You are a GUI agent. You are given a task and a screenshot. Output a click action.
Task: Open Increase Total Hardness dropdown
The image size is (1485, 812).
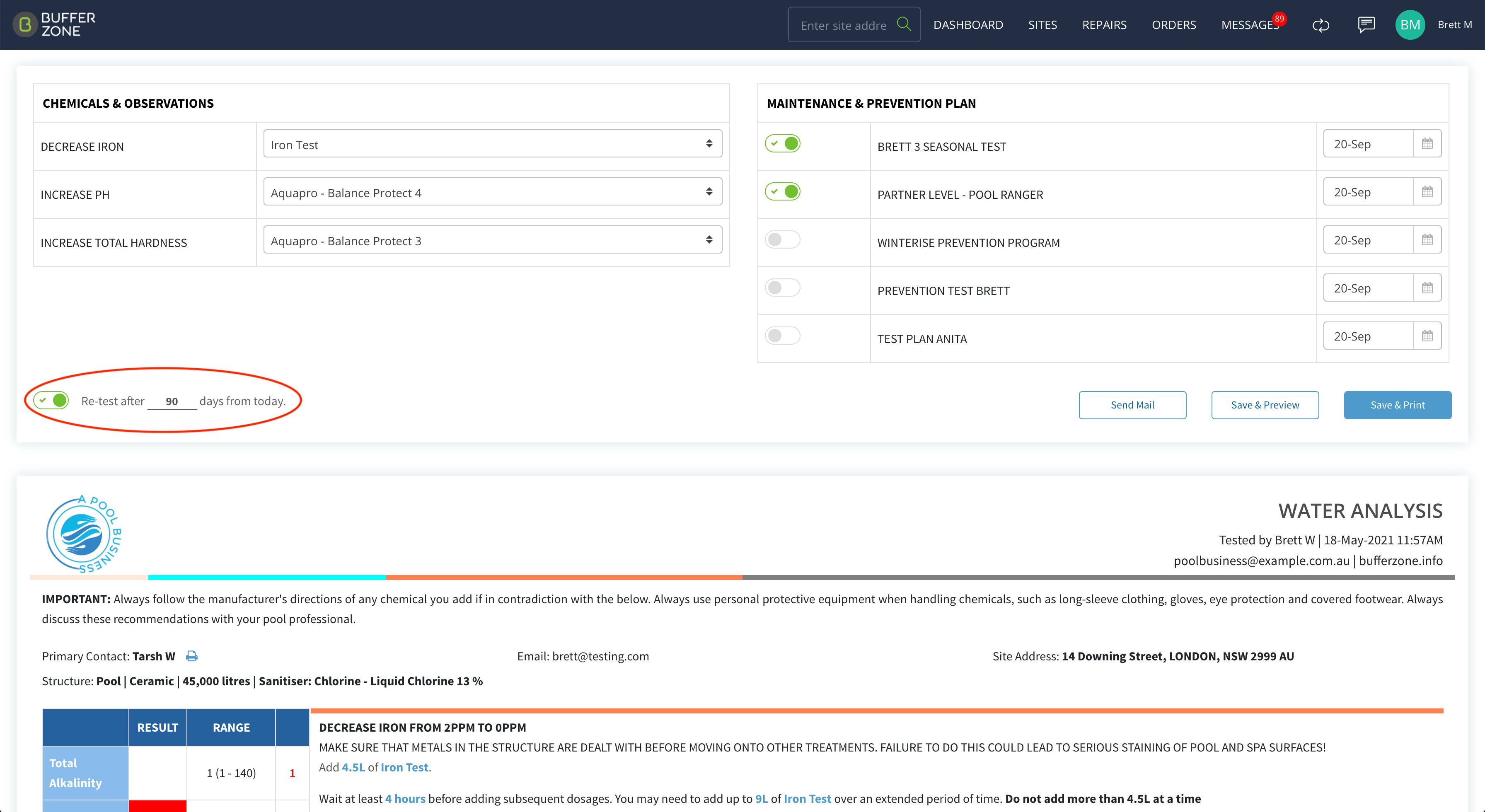pos(492,240)
